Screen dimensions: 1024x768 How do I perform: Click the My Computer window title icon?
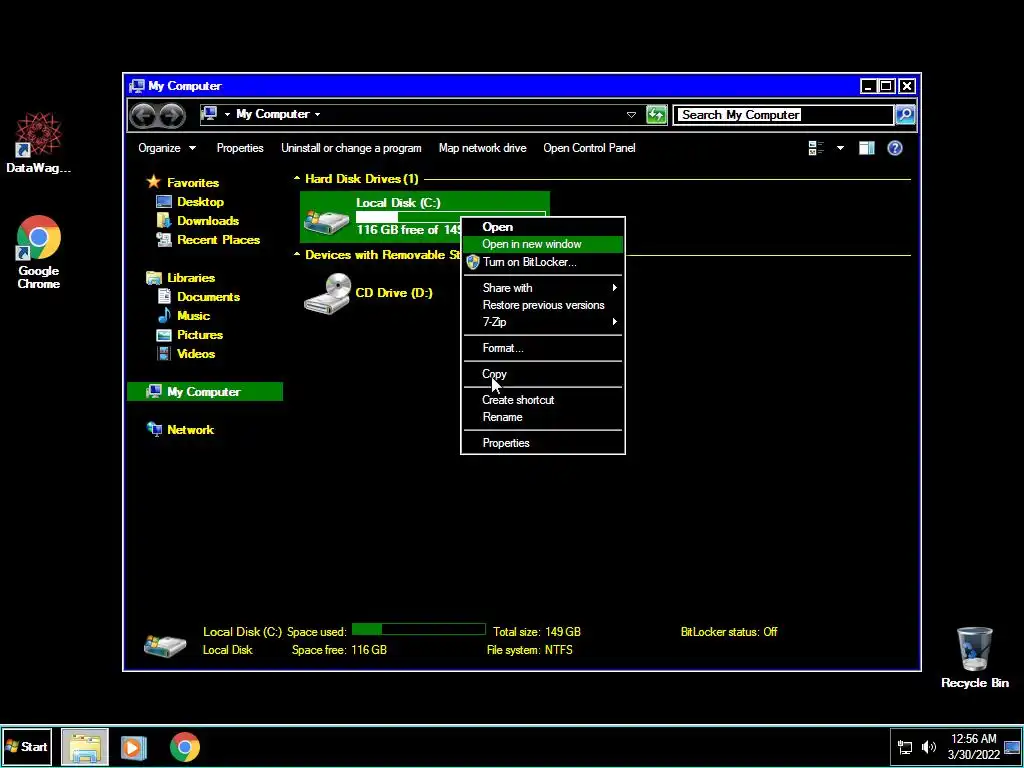136,86
